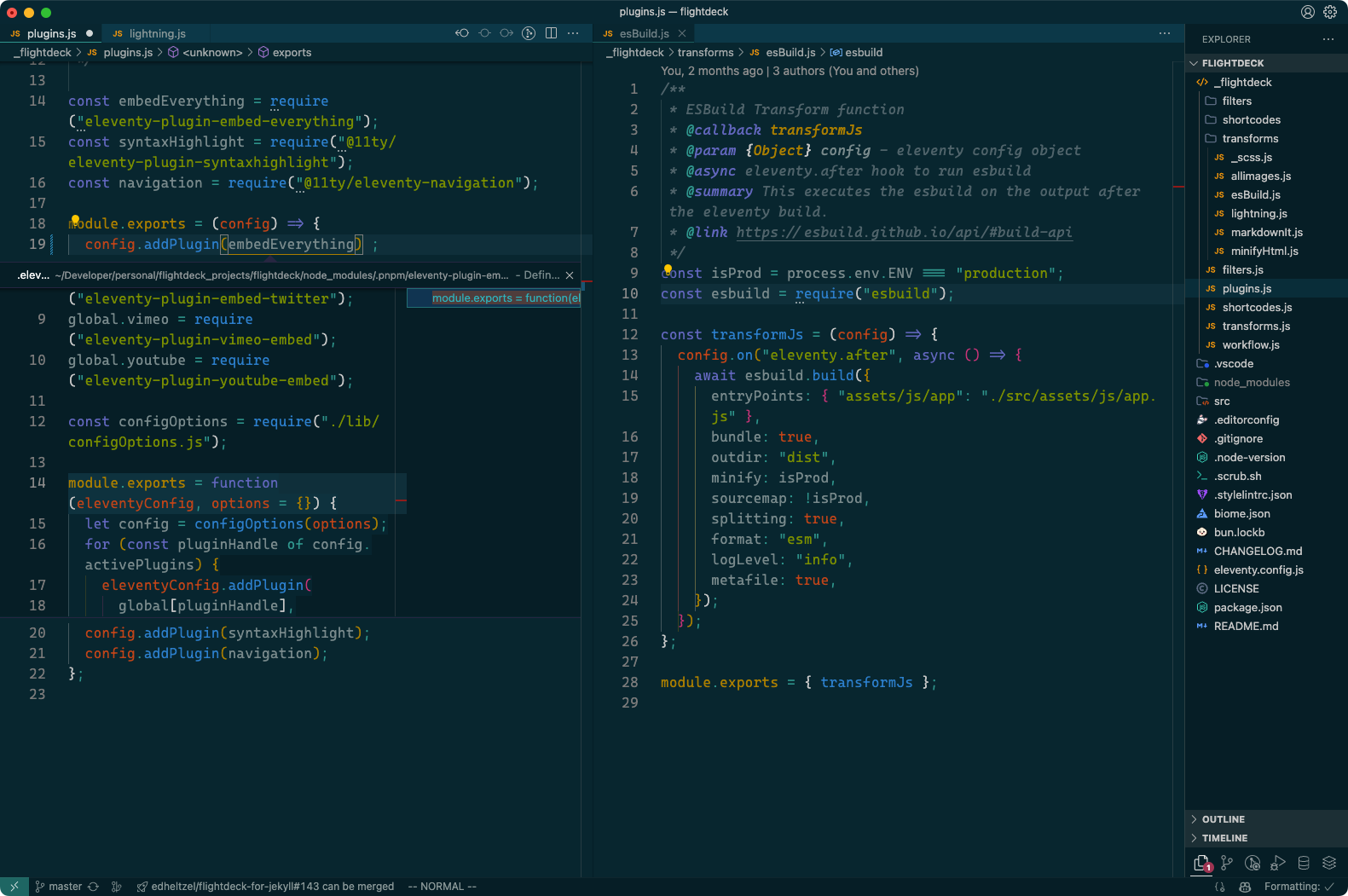The height and width of the screenshot is (896, 1348).
Task: Click the Copilot status icon in status bar
Action: [1245, 887]
